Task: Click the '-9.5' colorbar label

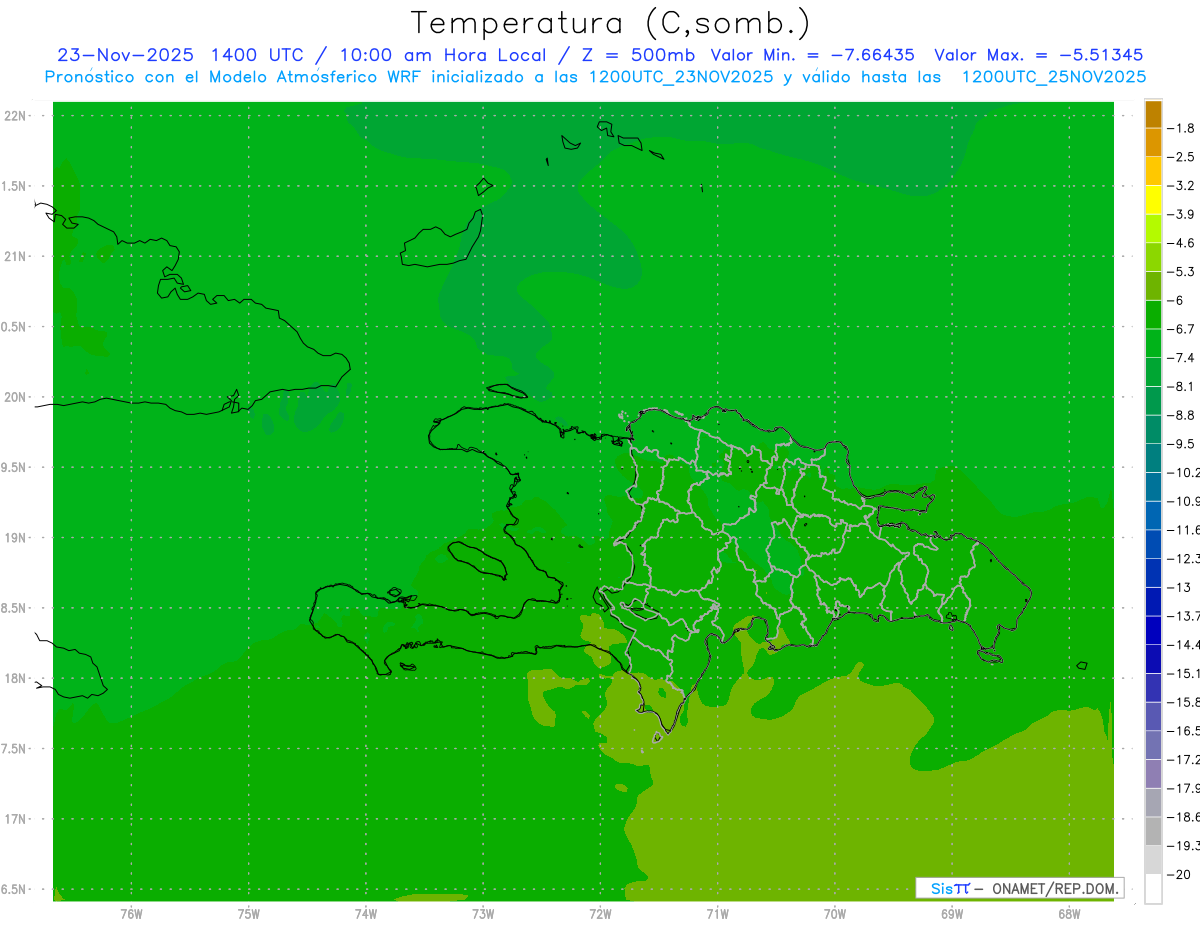Action: pyautogui.click(x=1182, y=444)
